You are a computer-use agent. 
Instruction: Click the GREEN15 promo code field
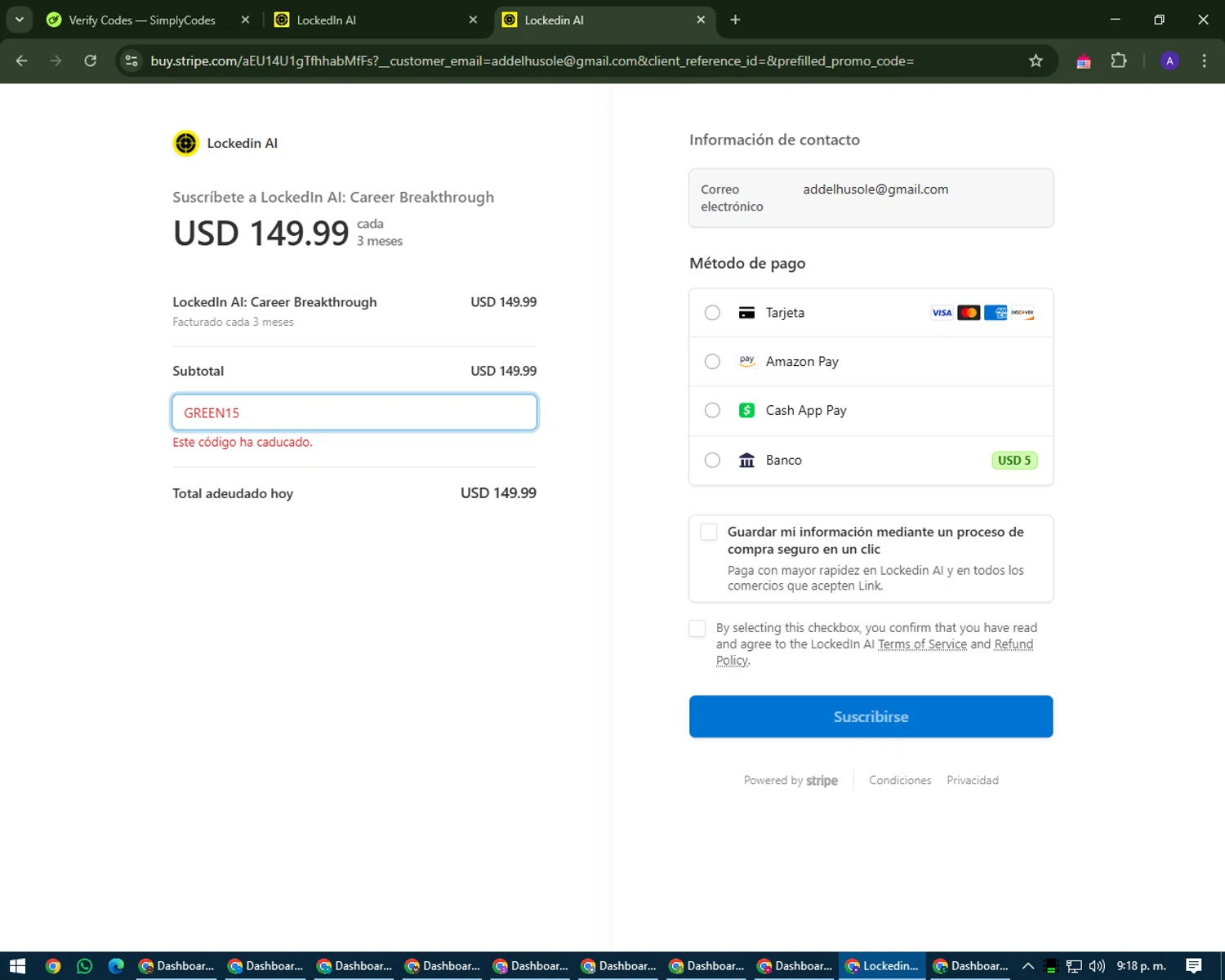(354, 412)
